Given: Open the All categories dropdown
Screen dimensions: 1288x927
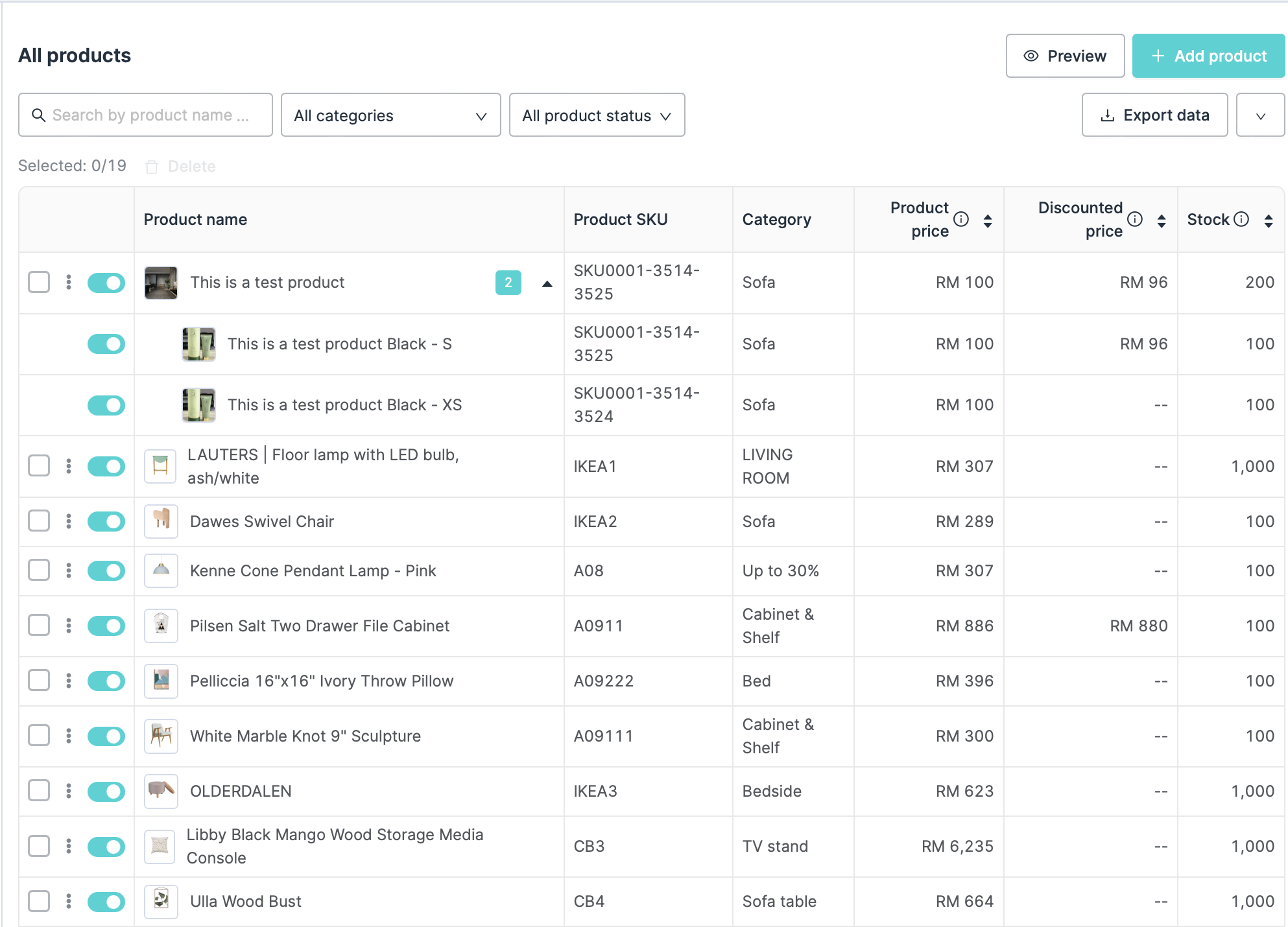Looking at the screenshot, I should coord(390,115).
